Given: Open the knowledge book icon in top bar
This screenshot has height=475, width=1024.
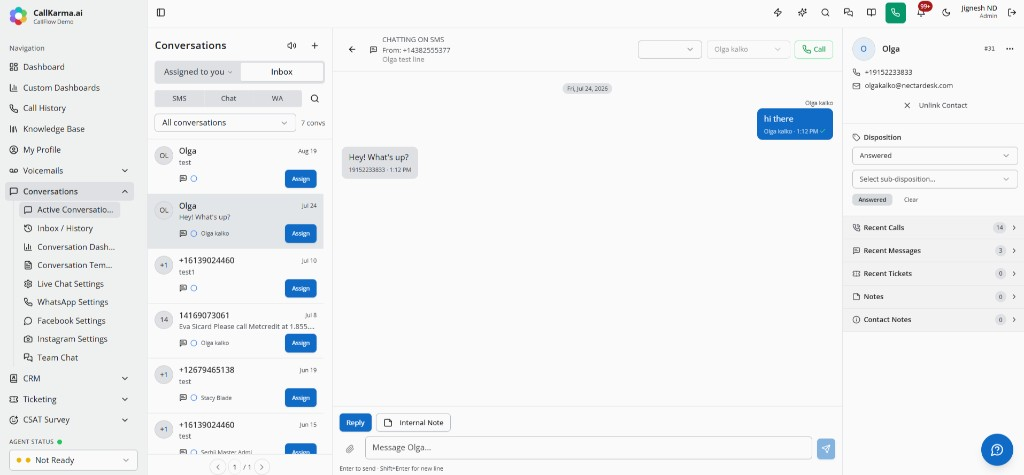Looking at the screenshot, I should [871, 12].
